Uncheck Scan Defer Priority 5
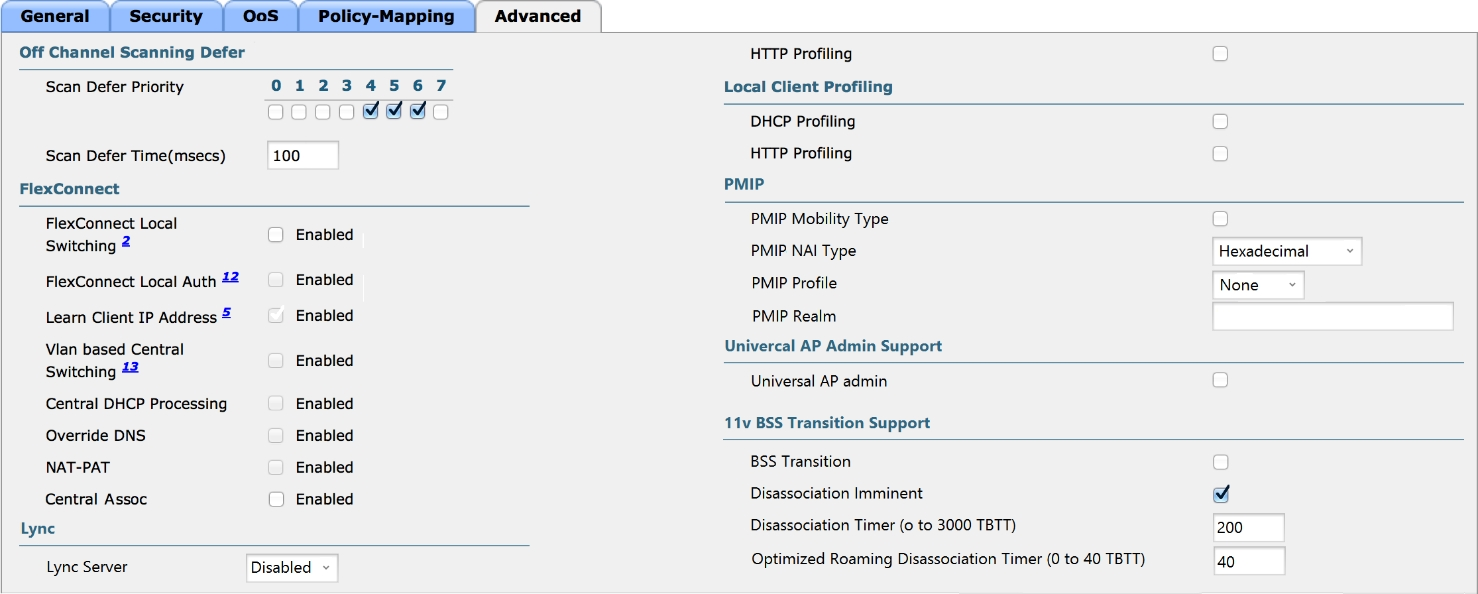Viewport: 1478px width, 594px height. tap(394, 111)
